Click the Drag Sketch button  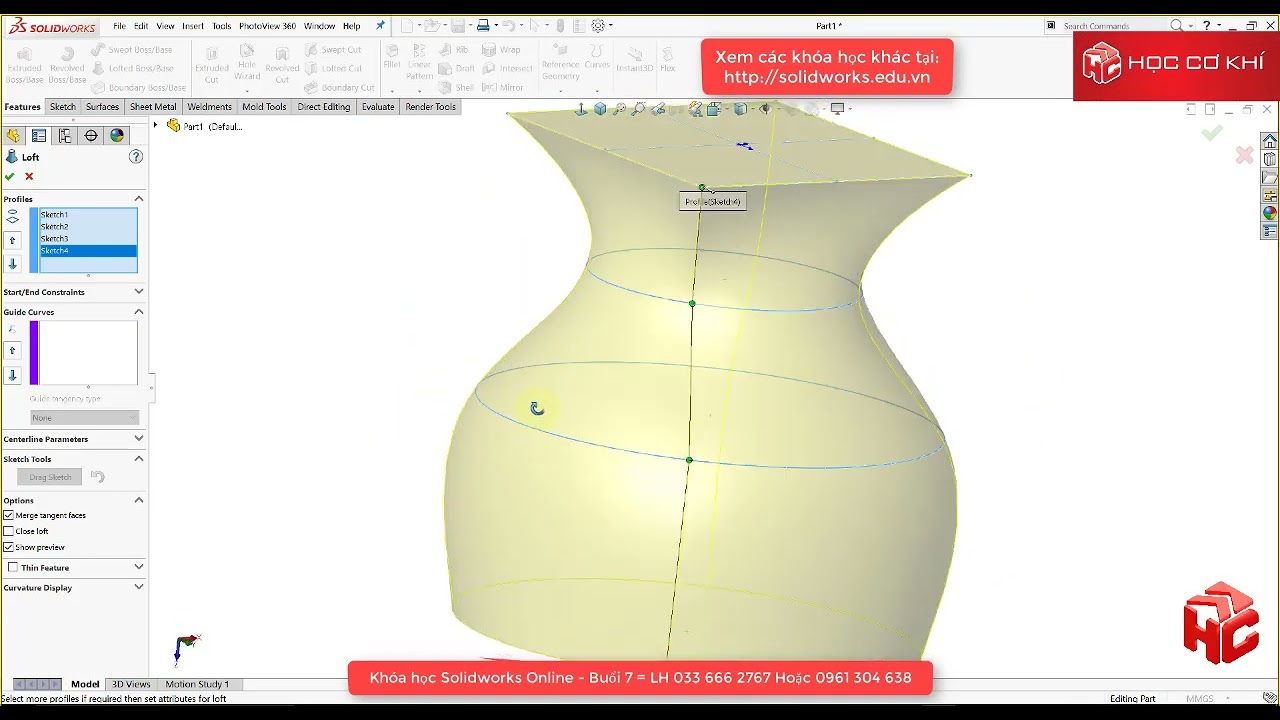[x=50, y=477]
